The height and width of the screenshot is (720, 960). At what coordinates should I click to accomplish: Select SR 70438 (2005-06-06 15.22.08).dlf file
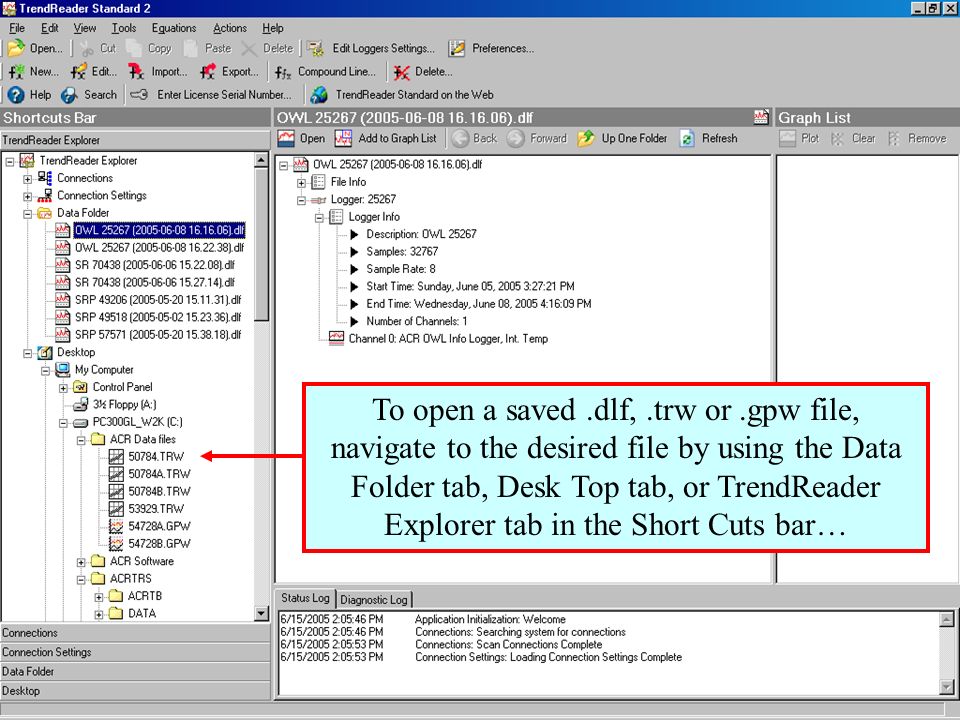[155, 265]
